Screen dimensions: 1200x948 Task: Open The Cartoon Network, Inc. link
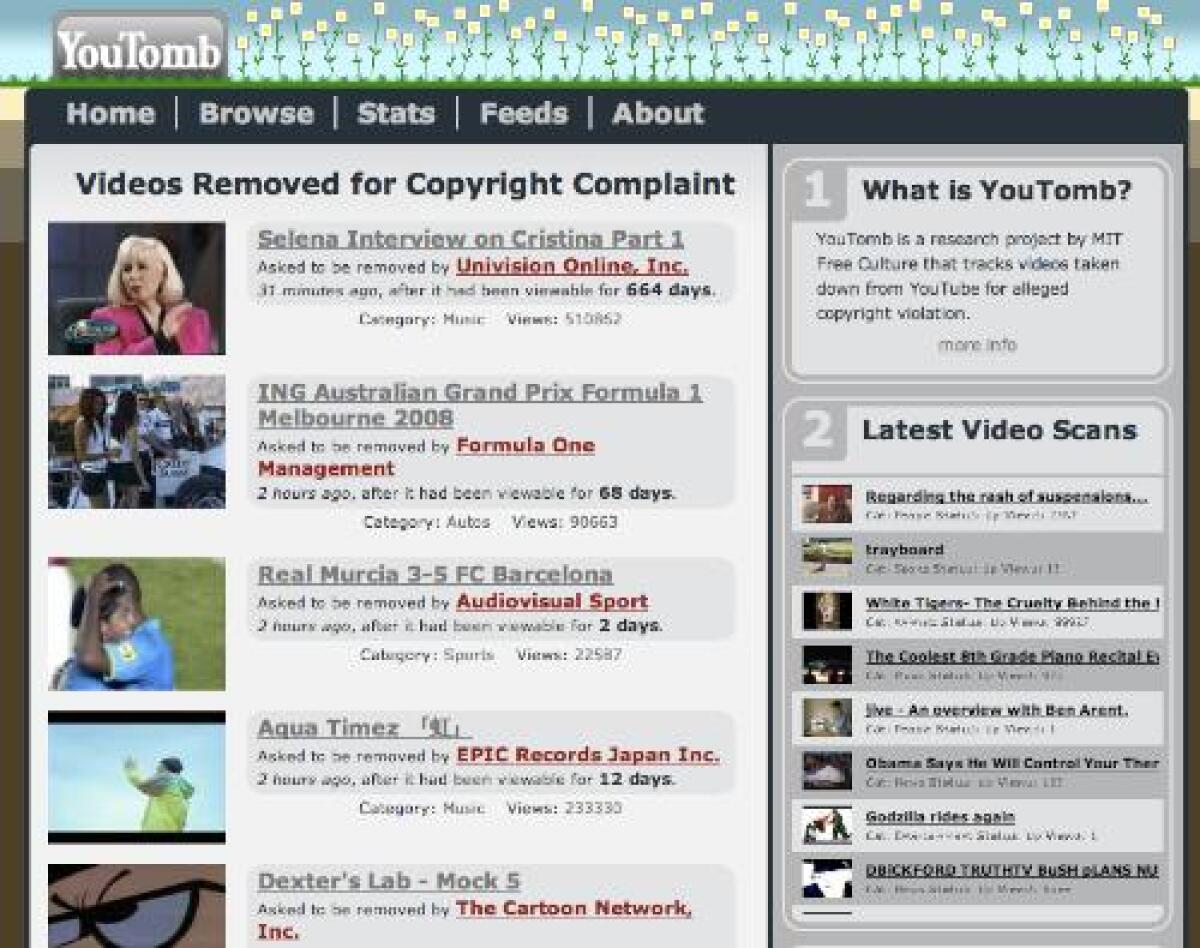474,919
